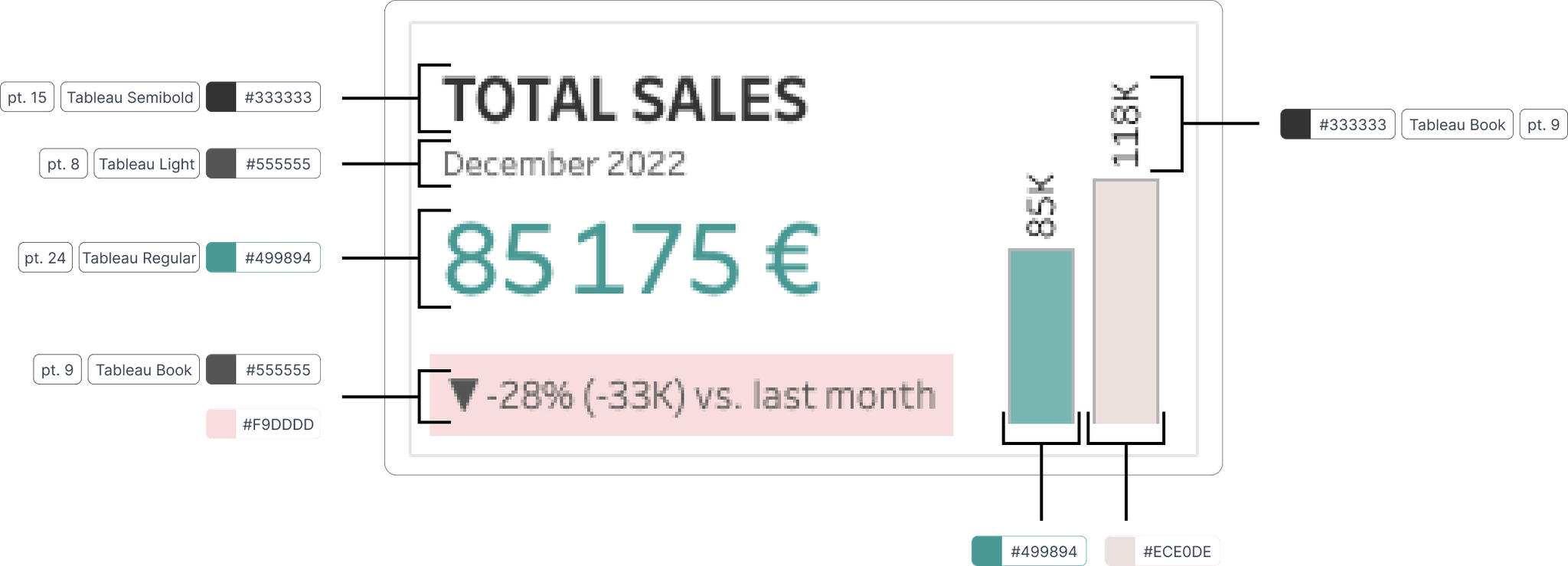Click the down triangle icon before -28%
Viewport: 1568px width, 566px height.
pos(463,395)
